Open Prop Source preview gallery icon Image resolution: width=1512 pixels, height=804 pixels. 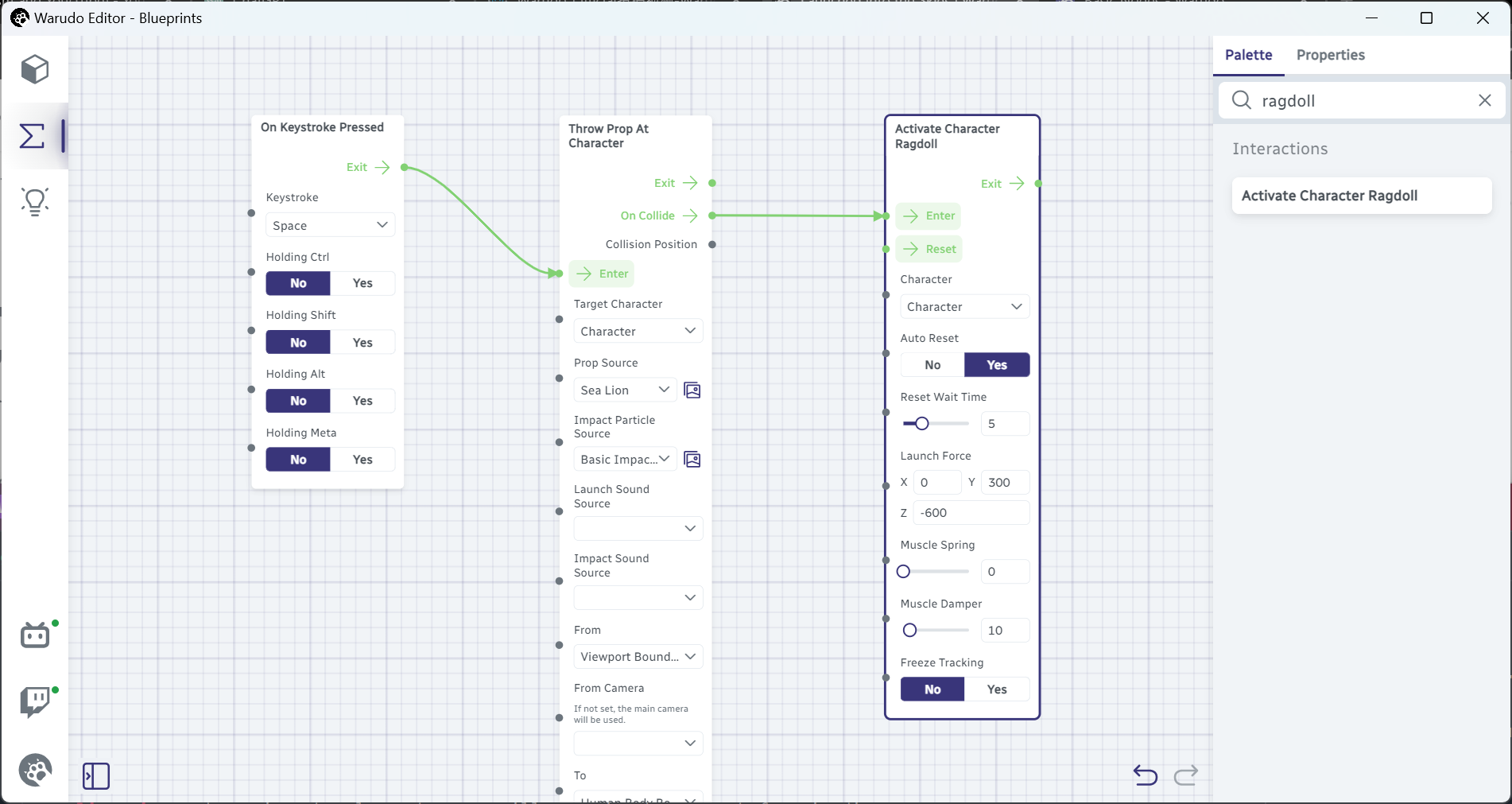pos(692,390)
